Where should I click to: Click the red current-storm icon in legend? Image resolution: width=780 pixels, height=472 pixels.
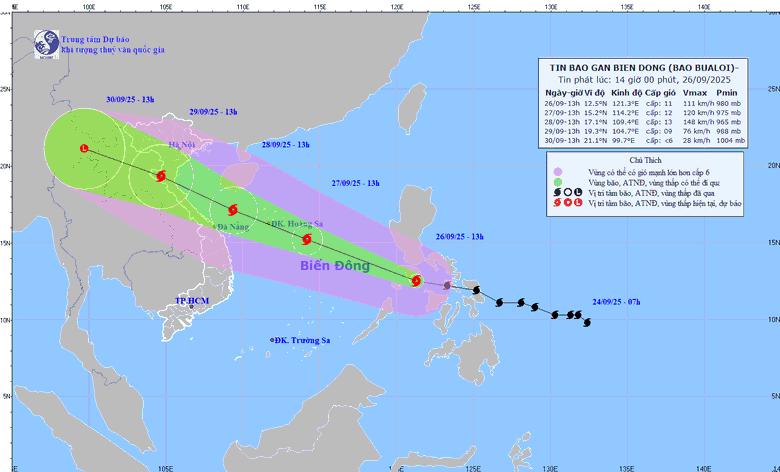point(553,203)
